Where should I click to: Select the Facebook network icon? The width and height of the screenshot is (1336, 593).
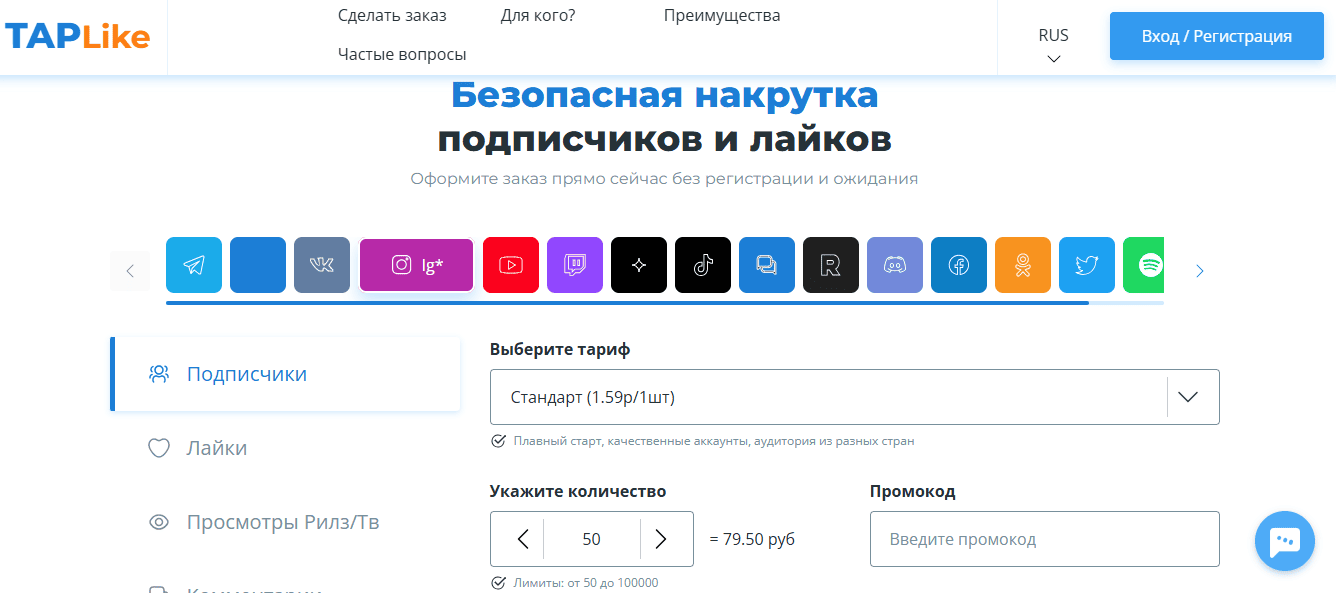[x=959, y=265]
